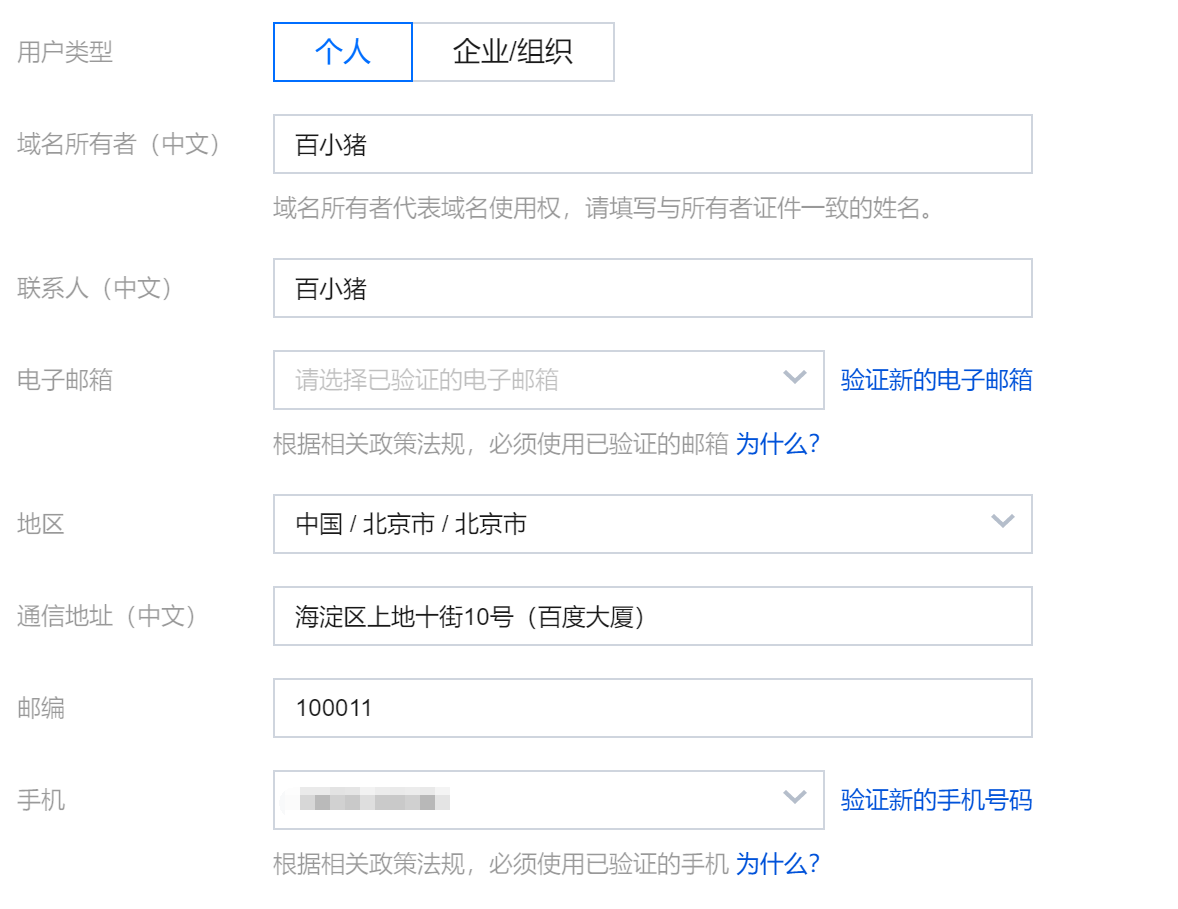
Task: Select the 个人 user type
Action: [343, 52]
